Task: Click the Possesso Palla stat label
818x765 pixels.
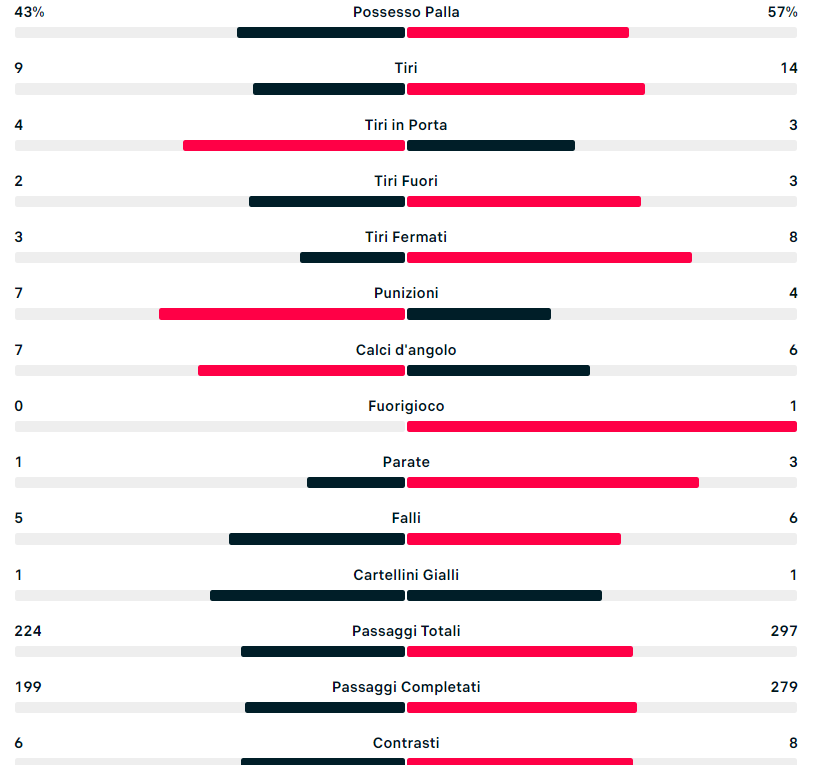Action: tap(406, 12)
